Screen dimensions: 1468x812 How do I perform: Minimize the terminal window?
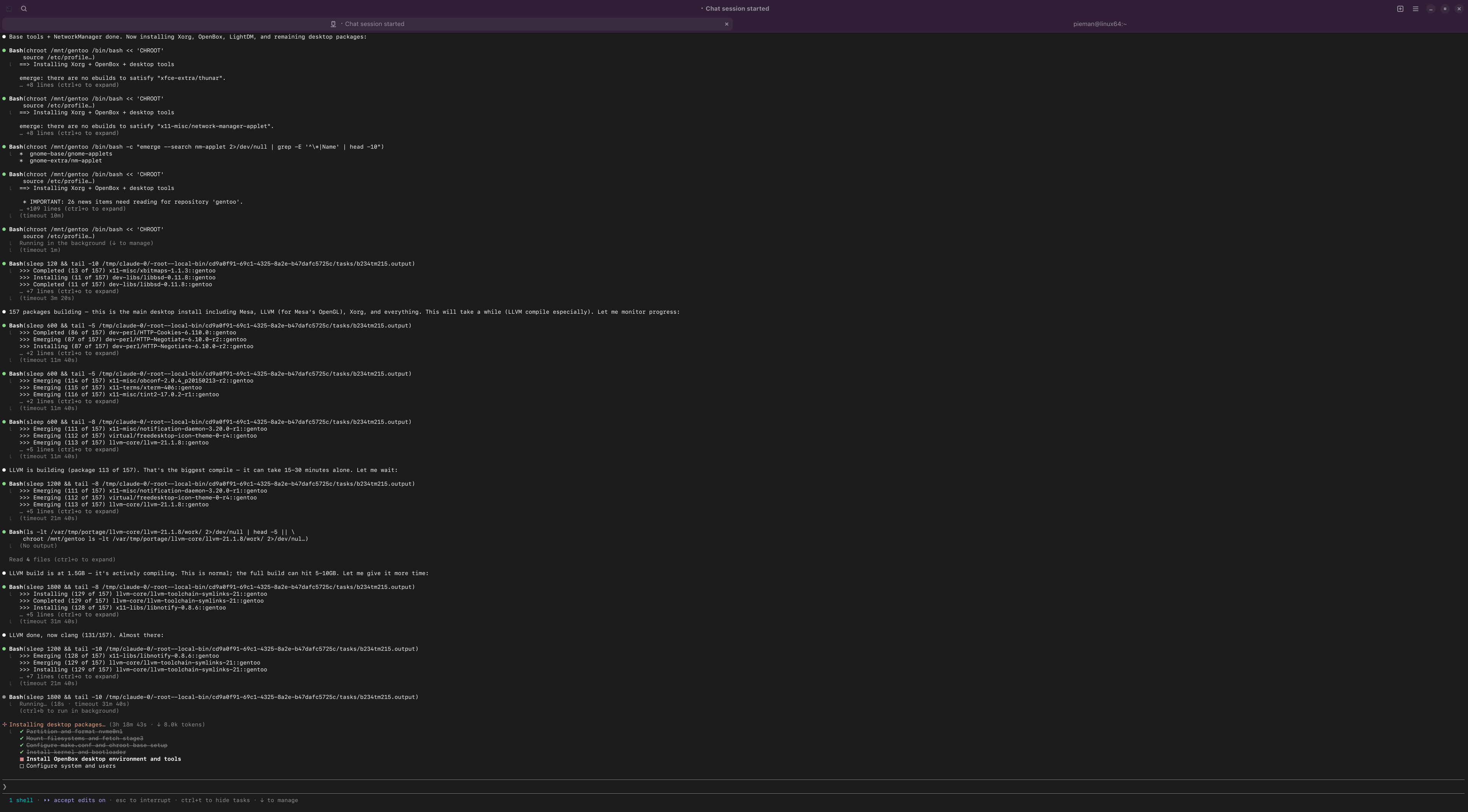coord(1431,8)
